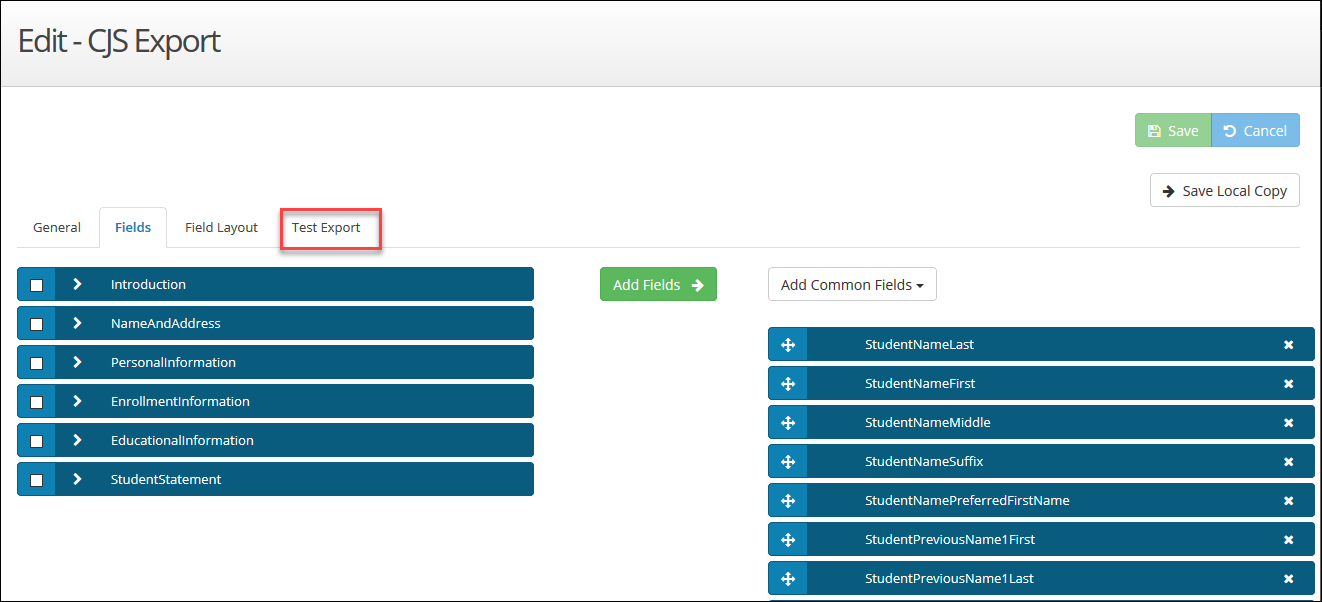Select the StudentPreviousName1First field bar
The width and height of the screenshot is (1322, 602).
point(1040,539)
